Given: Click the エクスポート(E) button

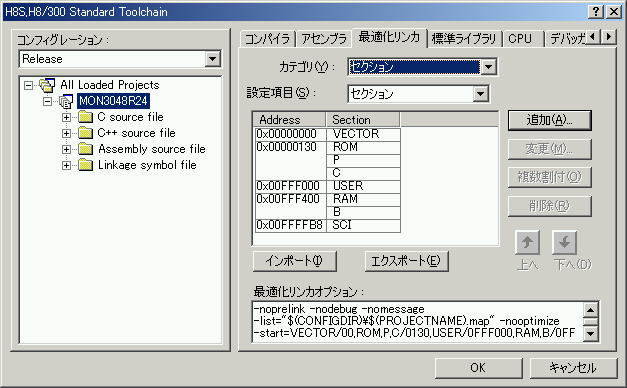Looking at the screenshot, I should (x=406, y=261).
